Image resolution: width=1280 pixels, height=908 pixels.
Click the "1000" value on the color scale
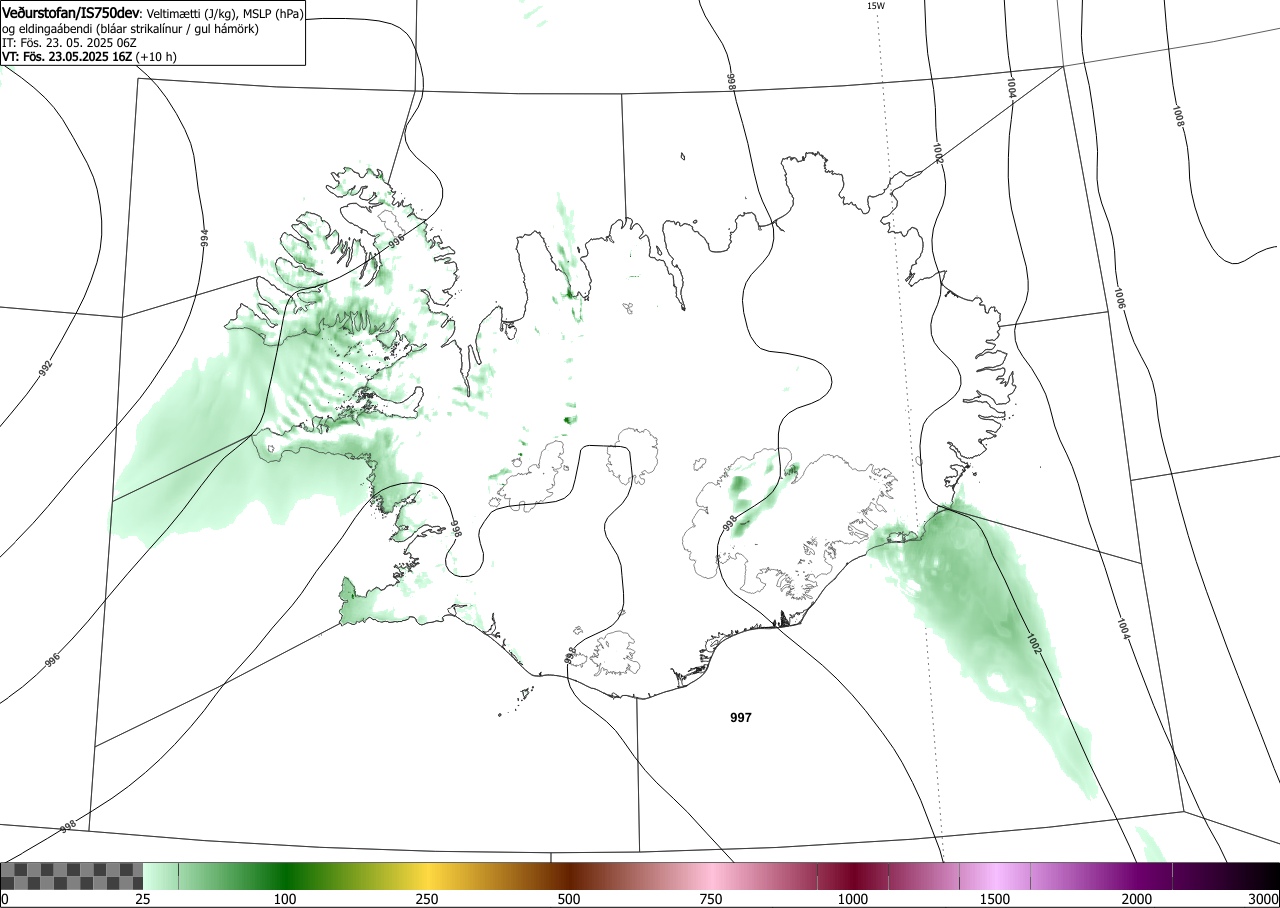[853, 899]
